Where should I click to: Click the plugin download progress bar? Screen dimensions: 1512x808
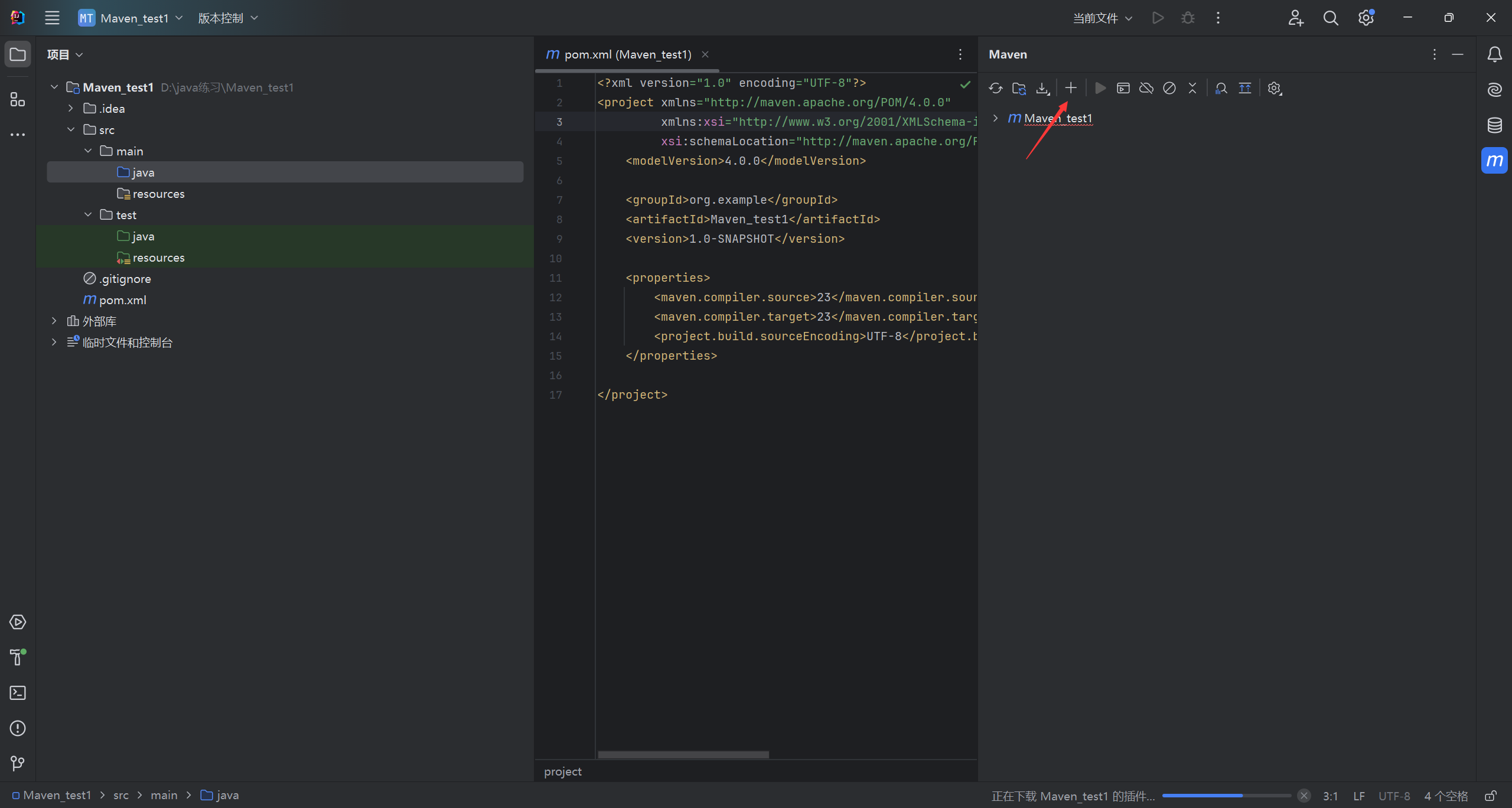[1226, 796]
